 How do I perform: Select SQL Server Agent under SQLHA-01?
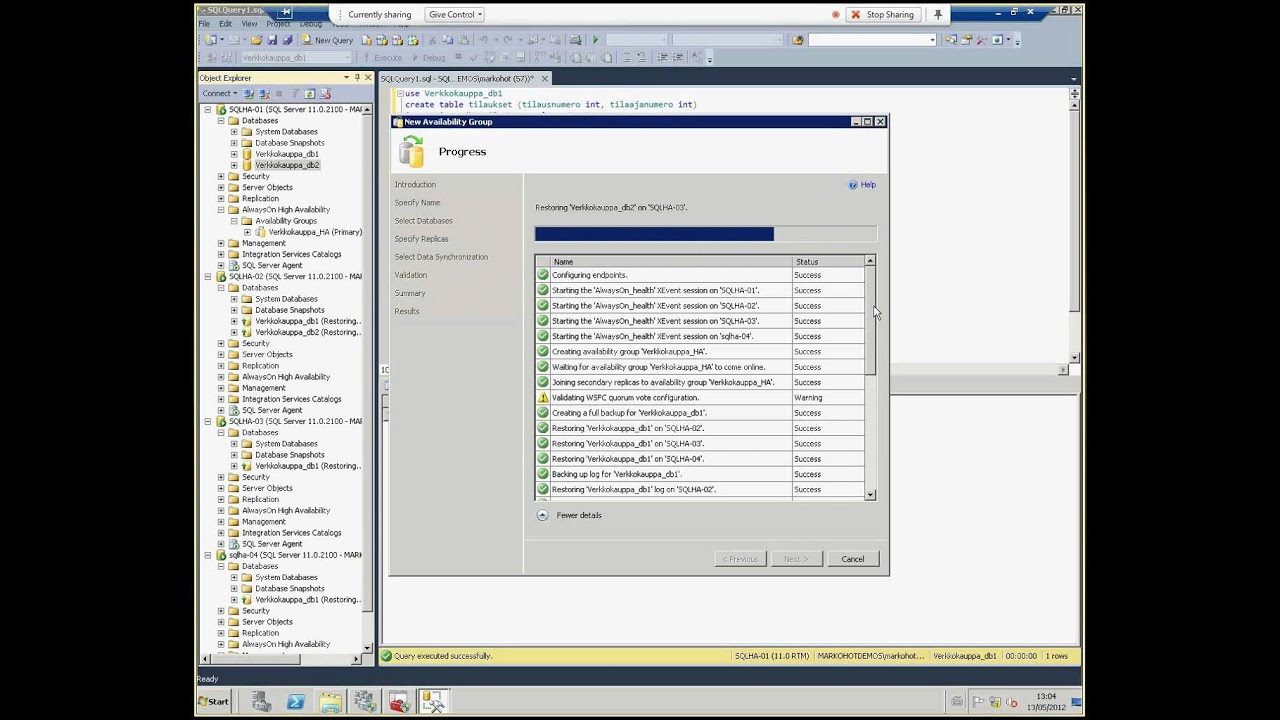(x=272, y=266)
